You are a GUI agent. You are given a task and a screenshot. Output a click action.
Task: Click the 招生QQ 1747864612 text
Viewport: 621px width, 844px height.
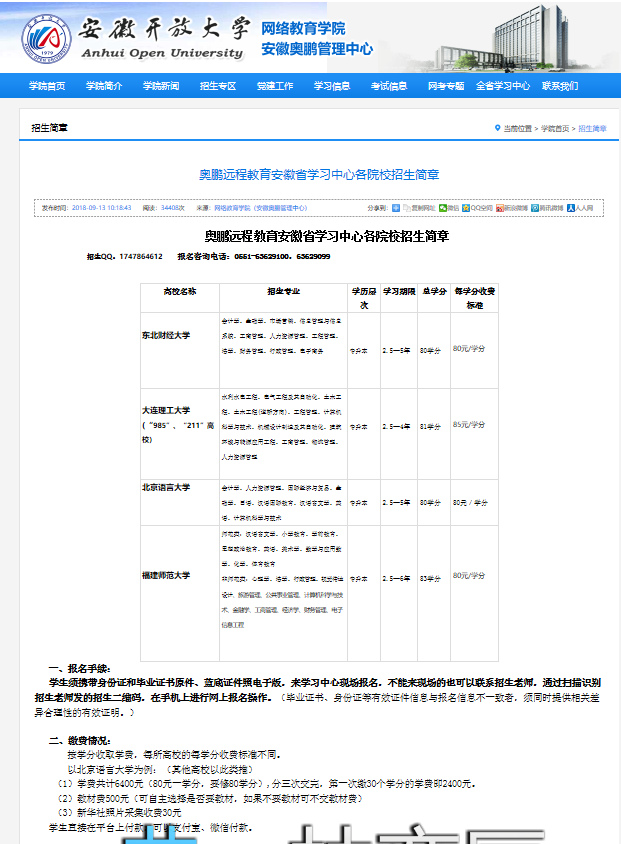[x=125, y=257]
